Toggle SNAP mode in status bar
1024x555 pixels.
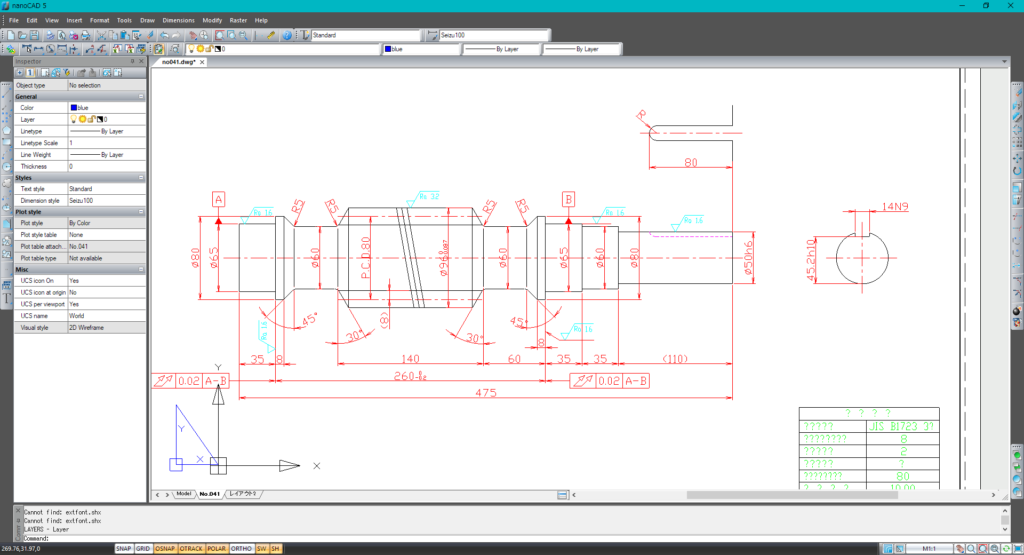point(123,548)
